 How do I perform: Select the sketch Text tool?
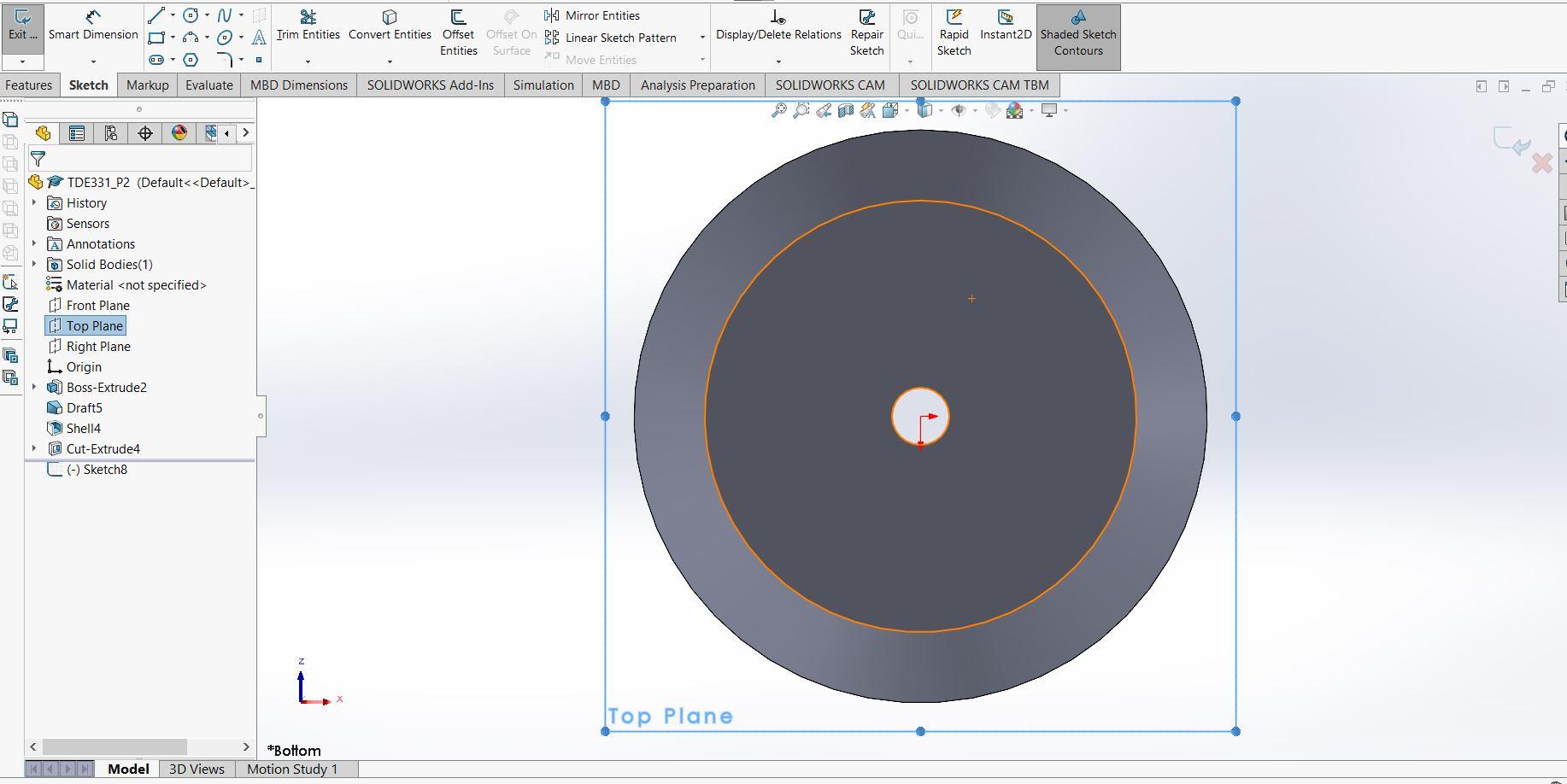point(259,38)
